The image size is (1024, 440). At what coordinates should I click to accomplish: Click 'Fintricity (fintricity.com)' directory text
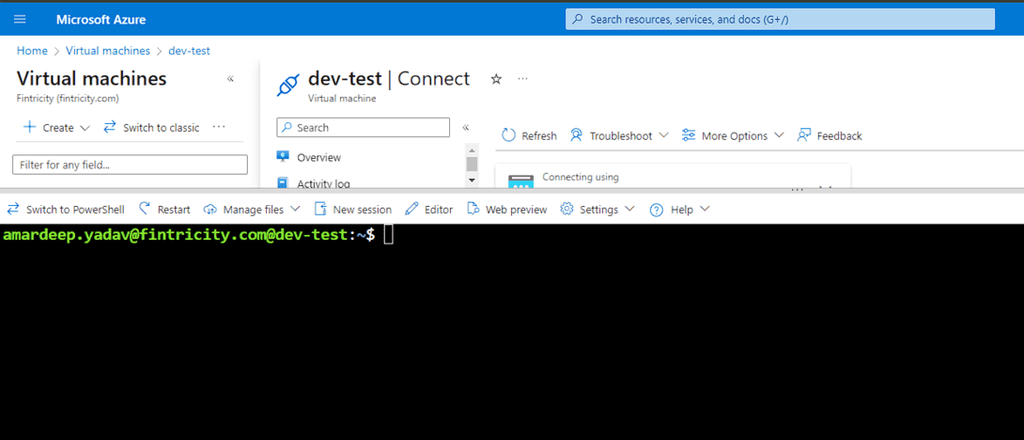point(68,99)
